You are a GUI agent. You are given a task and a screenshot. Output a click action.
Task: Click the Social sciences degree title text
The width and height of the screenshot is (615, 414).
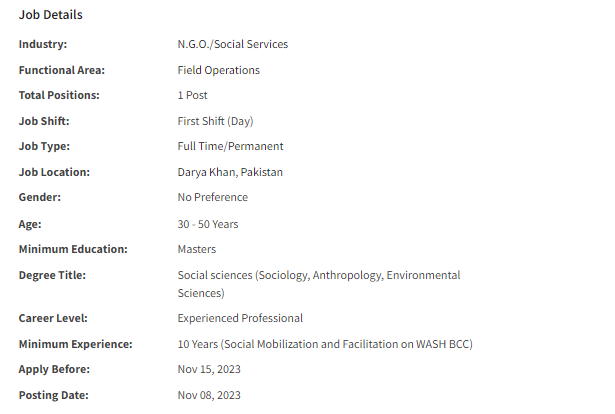click(x=319, y=284)
